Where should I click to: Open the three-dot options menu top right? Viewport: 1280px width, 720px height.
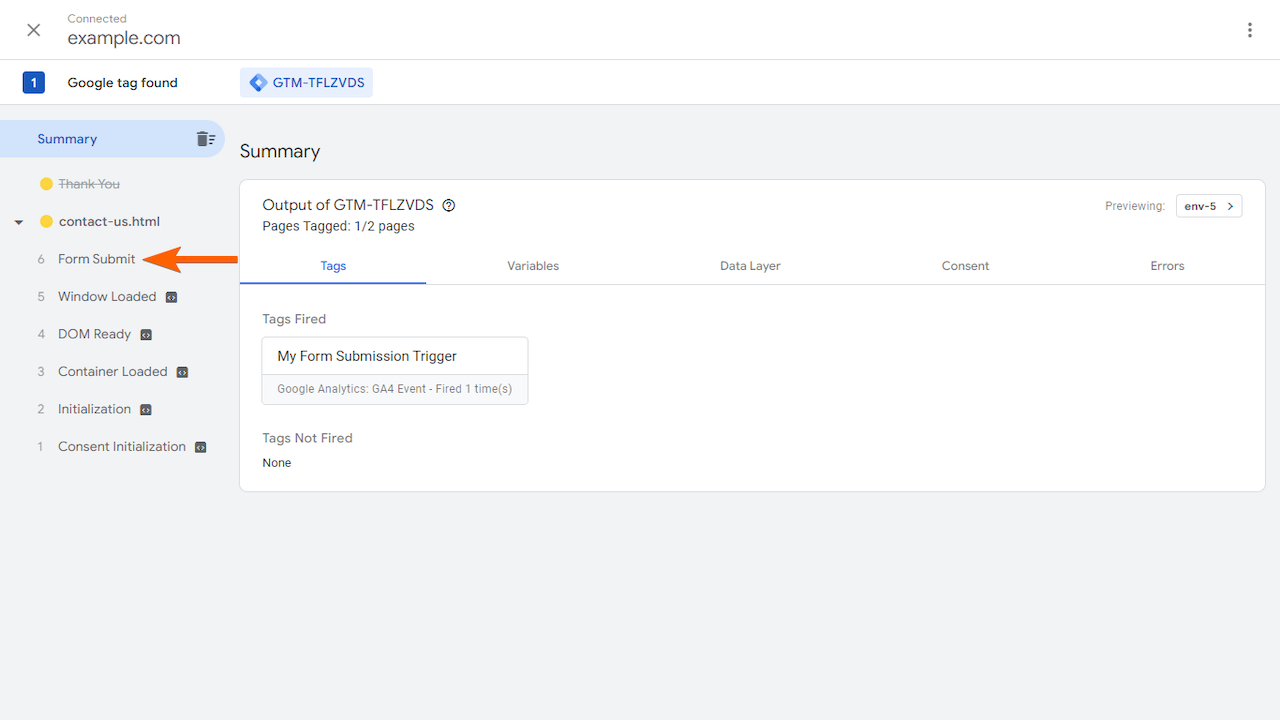pyautogui.click(x=1249, y=30)
